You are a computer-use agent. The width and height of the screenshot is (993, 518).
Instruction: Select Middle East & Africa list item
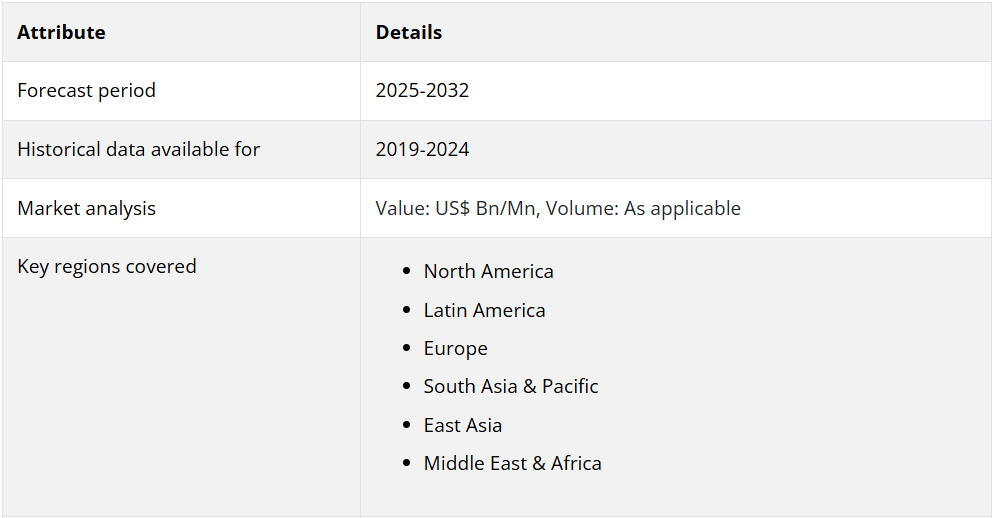tap(512, 463)
